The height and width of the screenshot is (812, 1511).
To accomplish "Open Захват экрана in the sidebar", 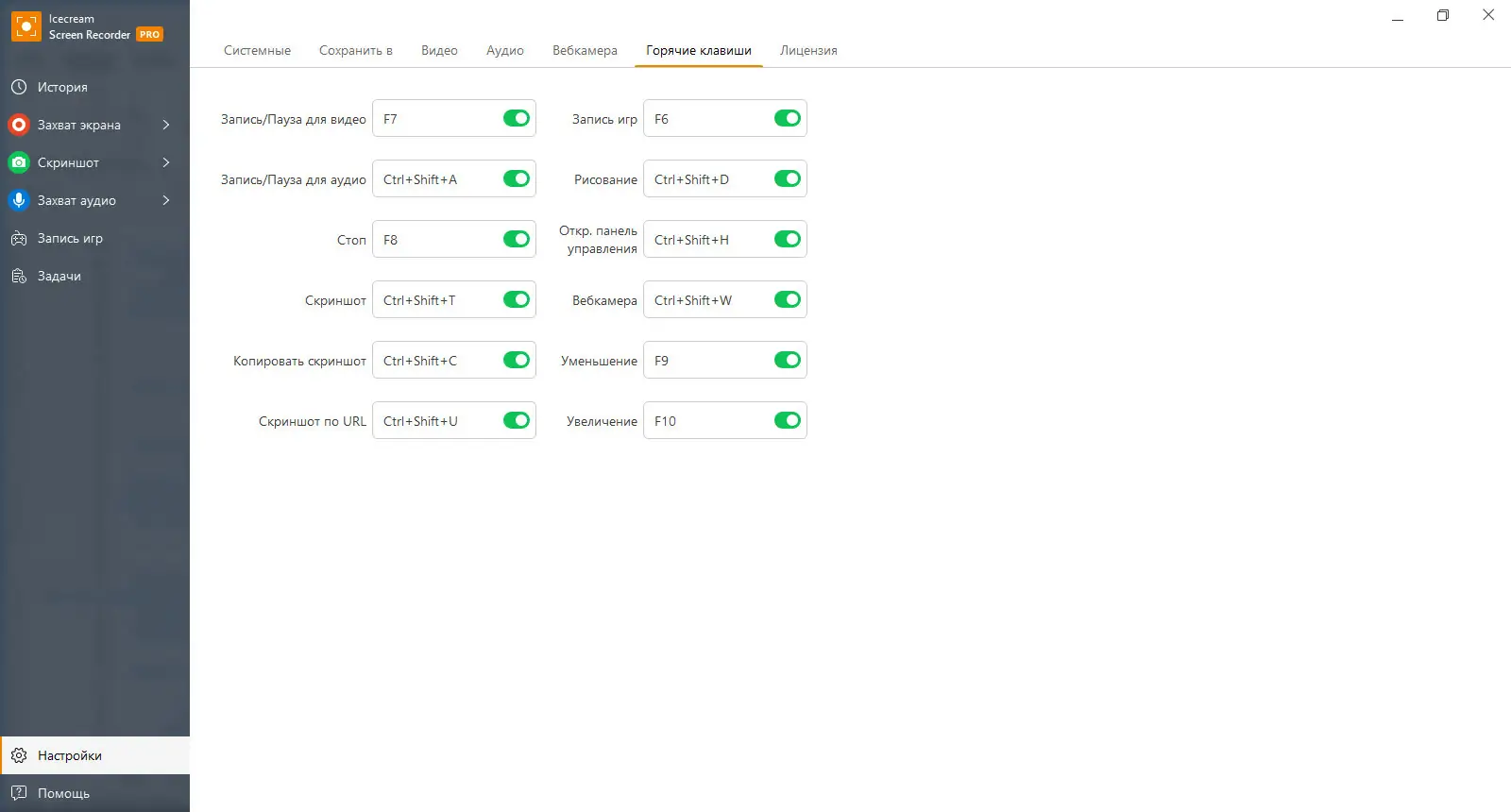I will [94, 125].
